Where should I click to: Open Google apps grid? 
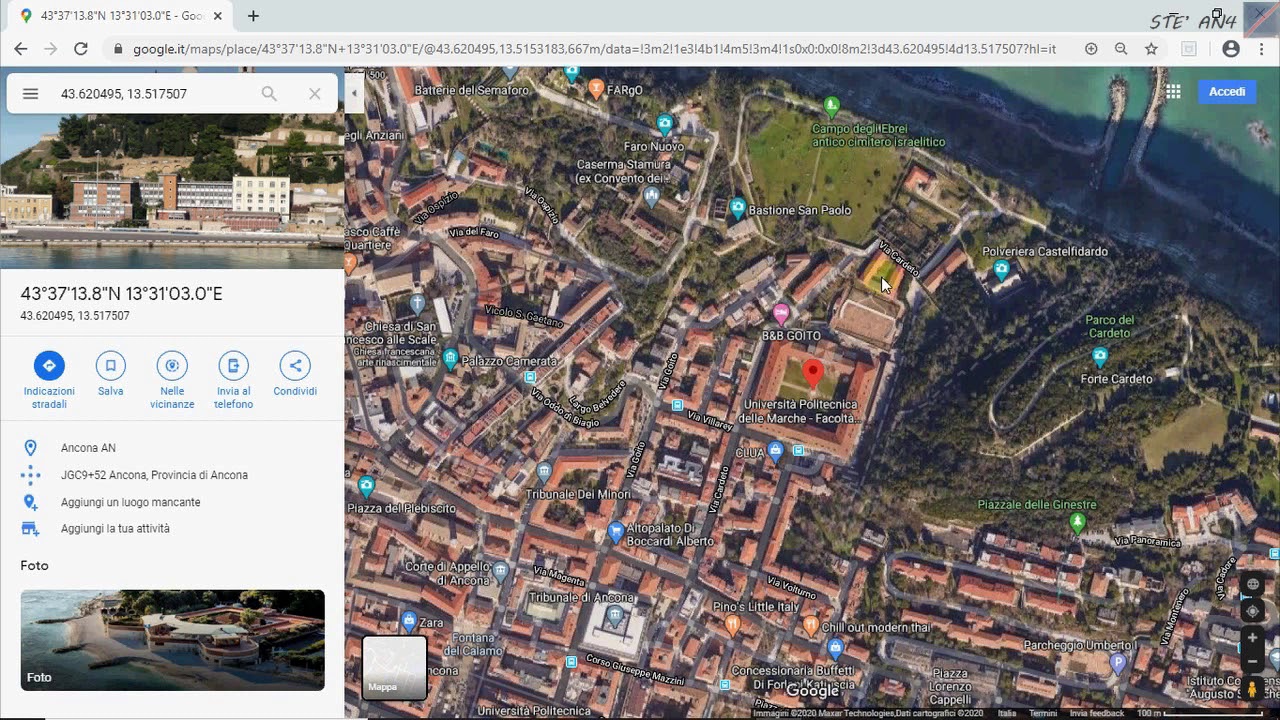click(x=1173, y=92)
